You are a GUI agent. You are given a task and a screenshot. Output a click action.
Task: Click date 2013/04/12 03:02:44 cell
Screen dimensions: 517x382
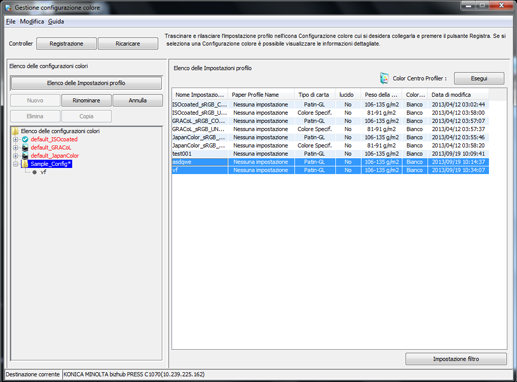coord(458,105)
